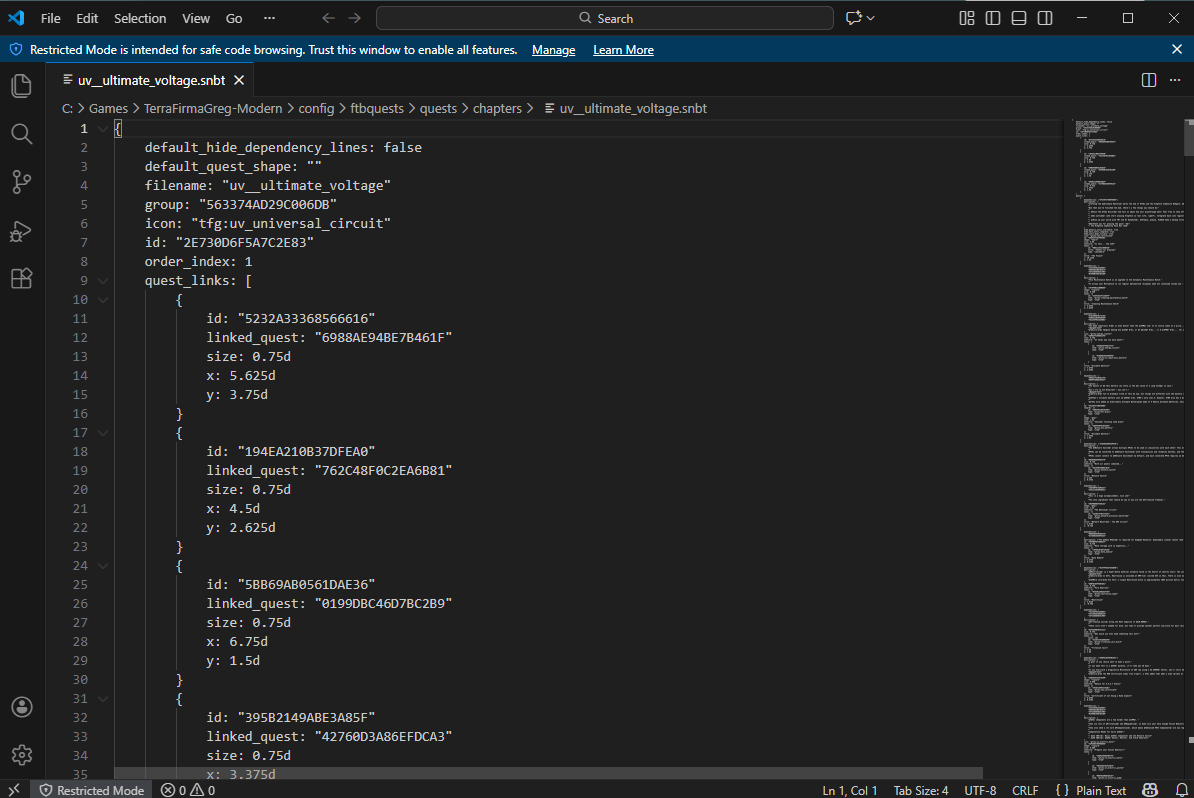Open the Accounts menu icon

(21, 707)
